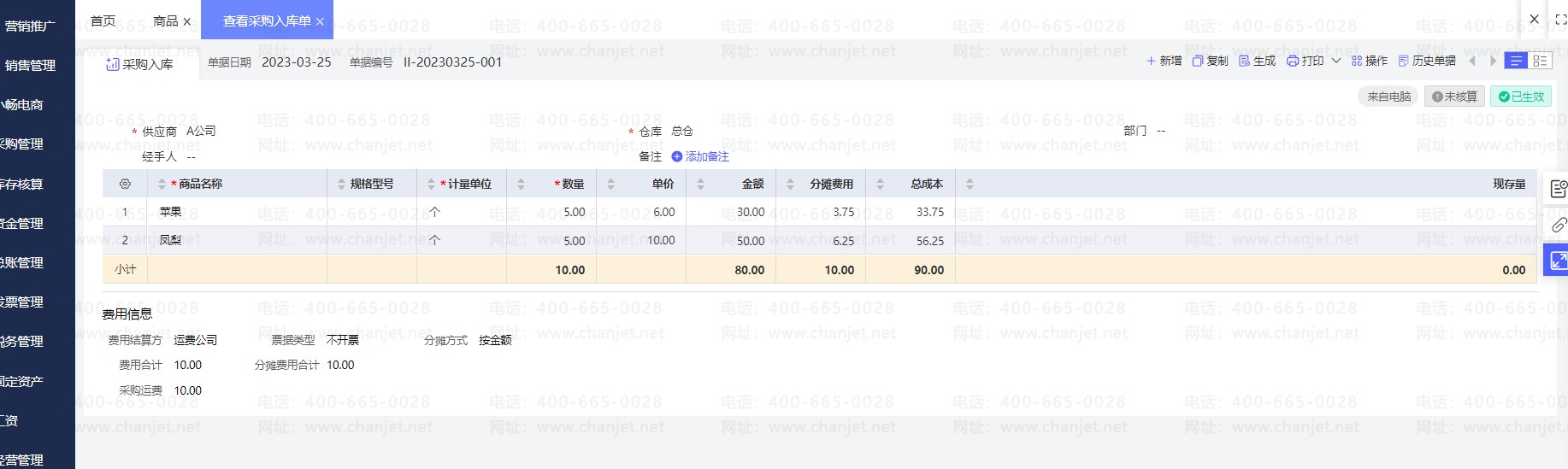The image size is (1568, 469).
Task: Sort by 计量单位 column
Action: point(431,184)
